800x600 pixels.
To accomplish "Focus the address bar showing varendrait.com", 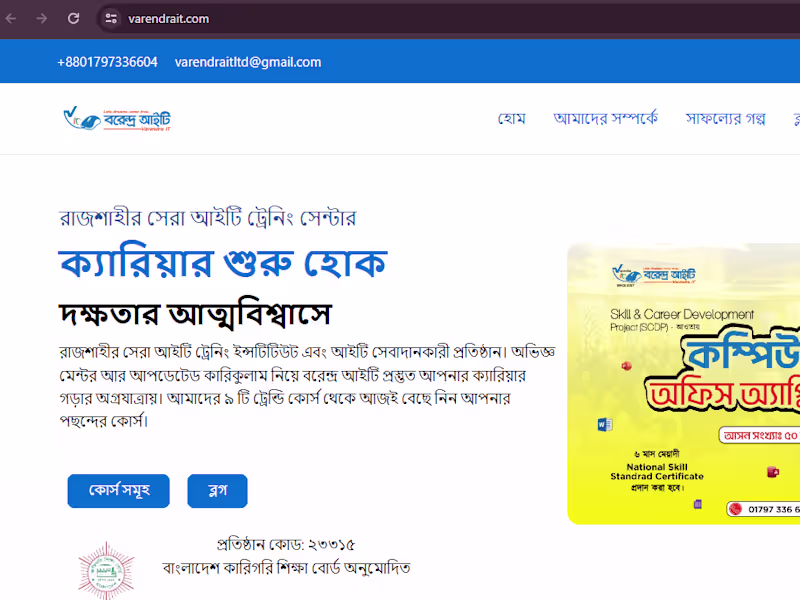I will [x=449, y=19].
